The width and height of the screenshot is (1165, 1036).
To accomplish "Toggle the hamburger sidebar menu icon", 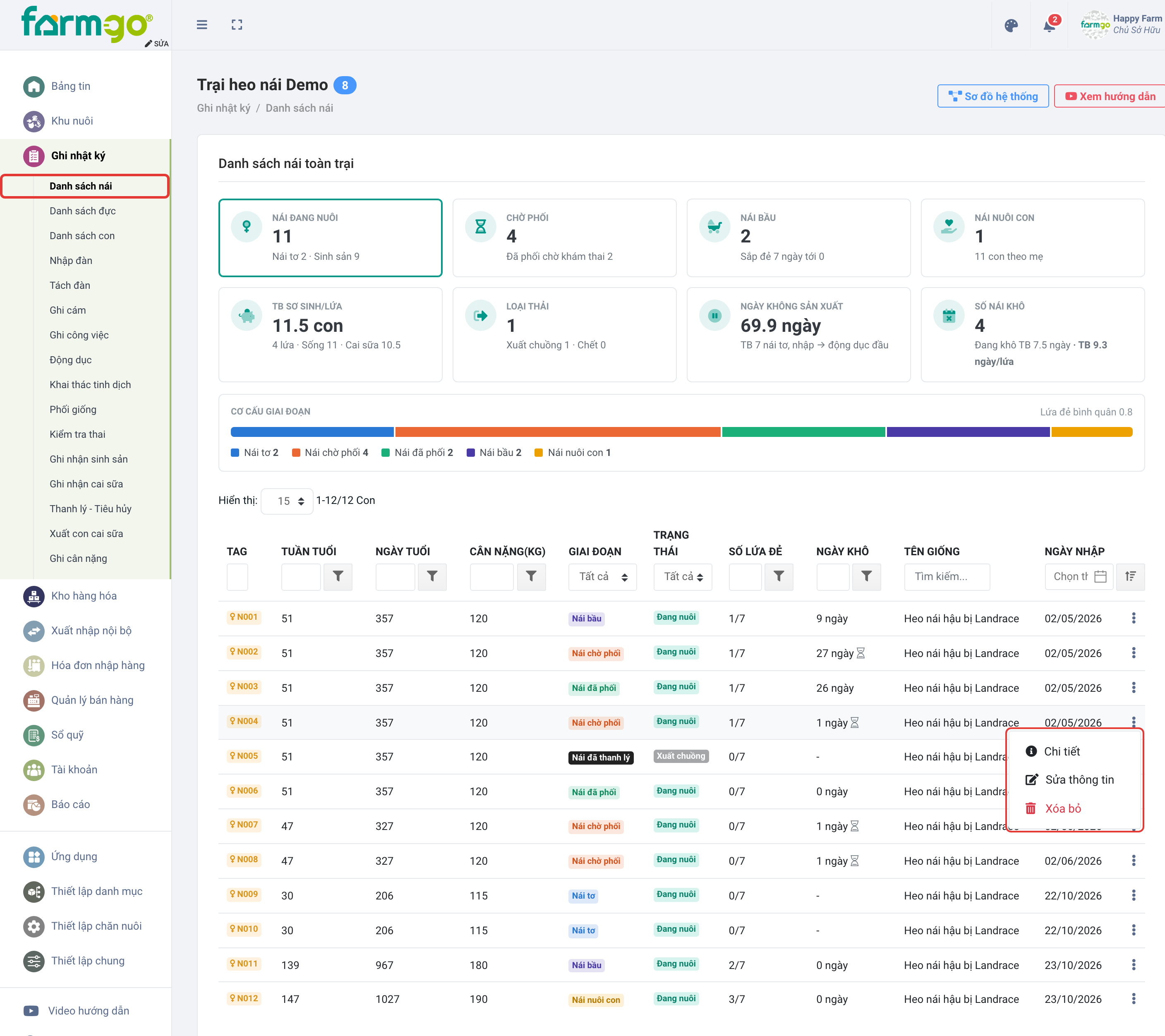I will coord(202,24).
